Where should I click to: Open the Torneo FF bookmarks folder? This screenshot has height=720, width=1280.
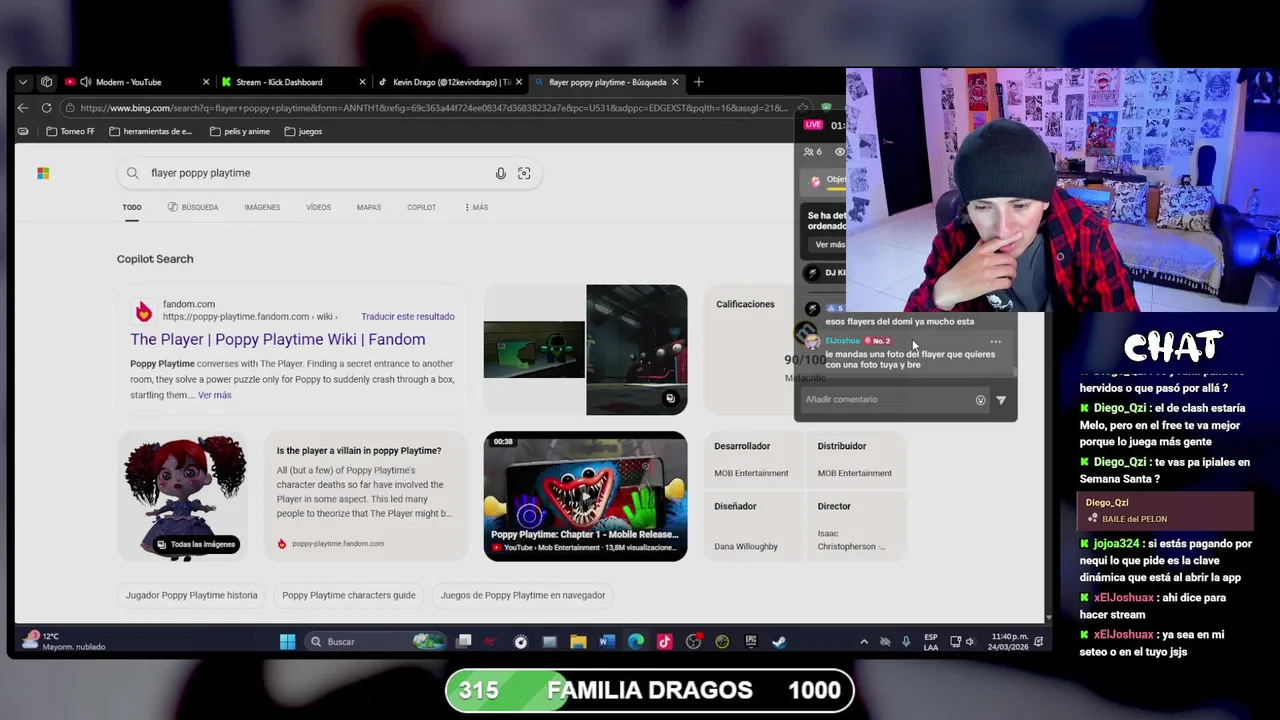(x=70, y=131)
